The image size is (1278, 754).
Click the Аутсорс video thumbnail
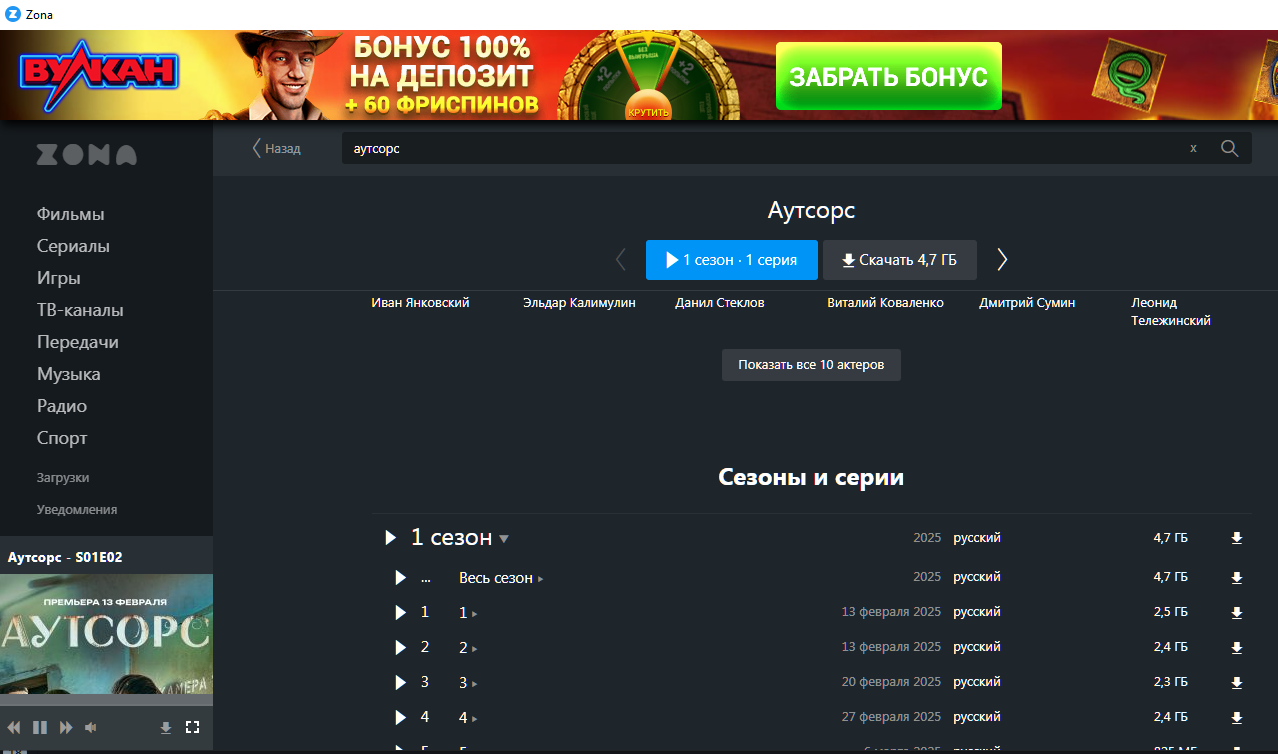pyautogui.click(x=106, y=634)
